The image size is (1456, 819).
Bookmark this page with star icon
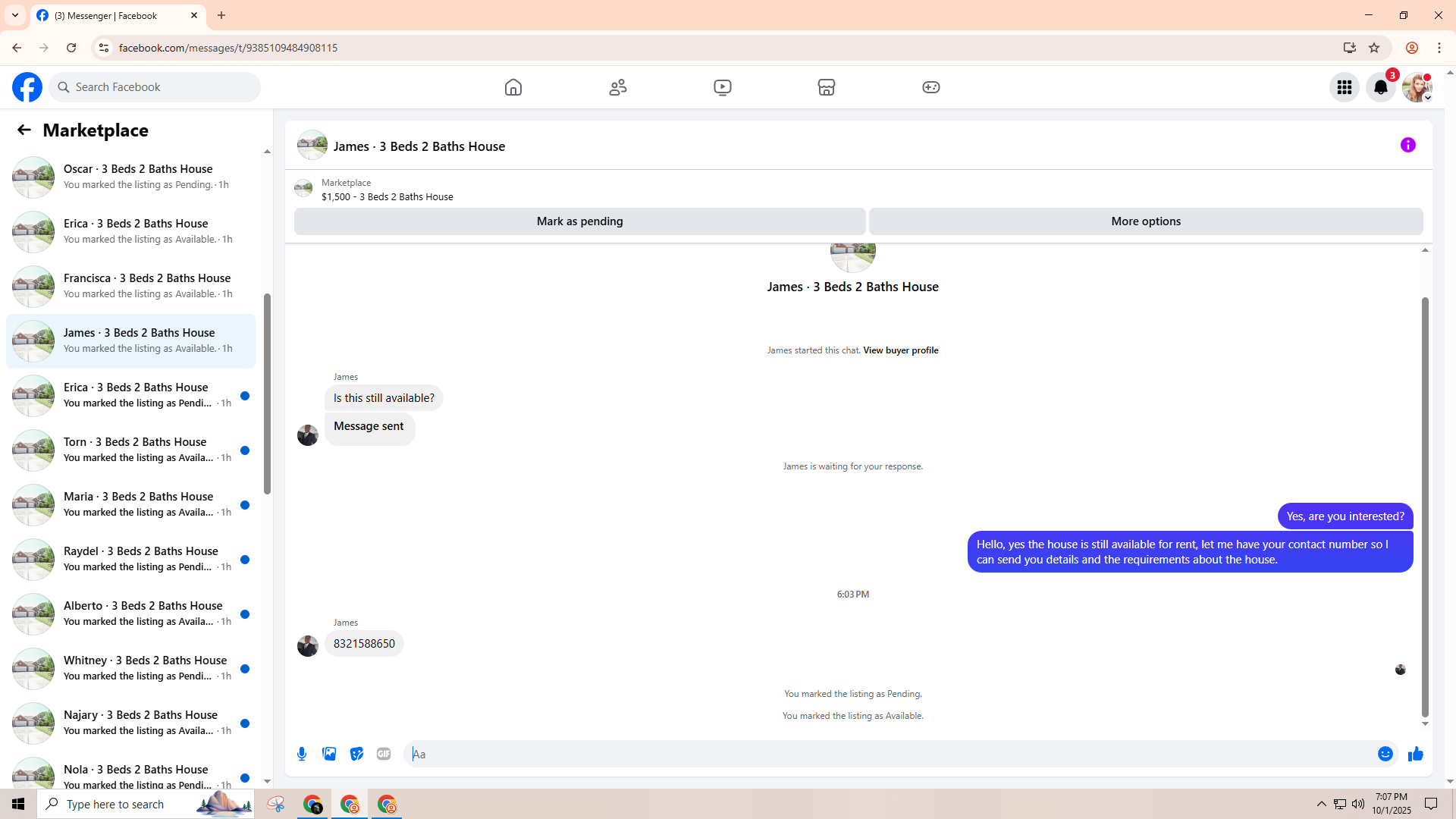pos(1374,48)
